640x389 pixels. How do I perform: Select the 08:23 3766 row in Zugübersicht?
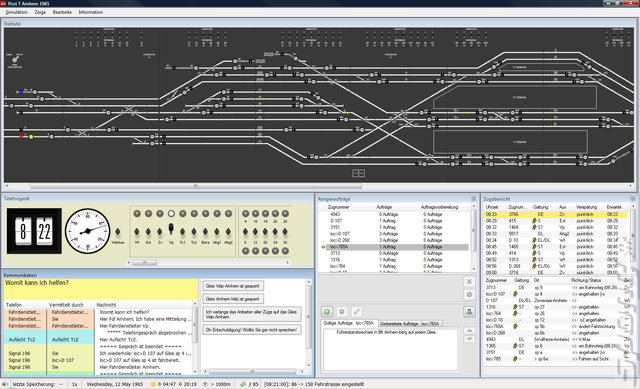pos(556,214)
